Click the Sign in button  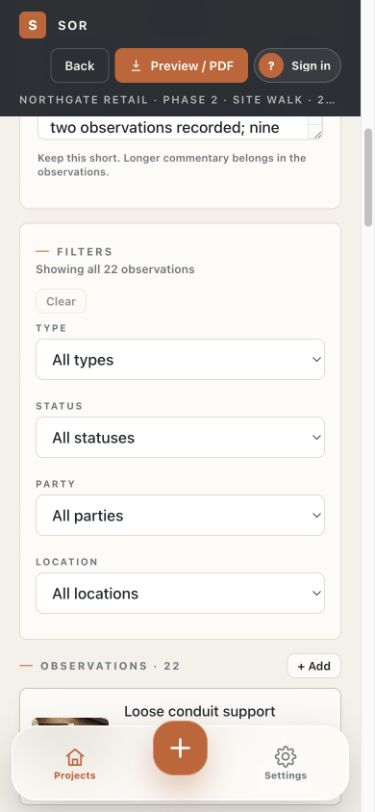[297, 66]
